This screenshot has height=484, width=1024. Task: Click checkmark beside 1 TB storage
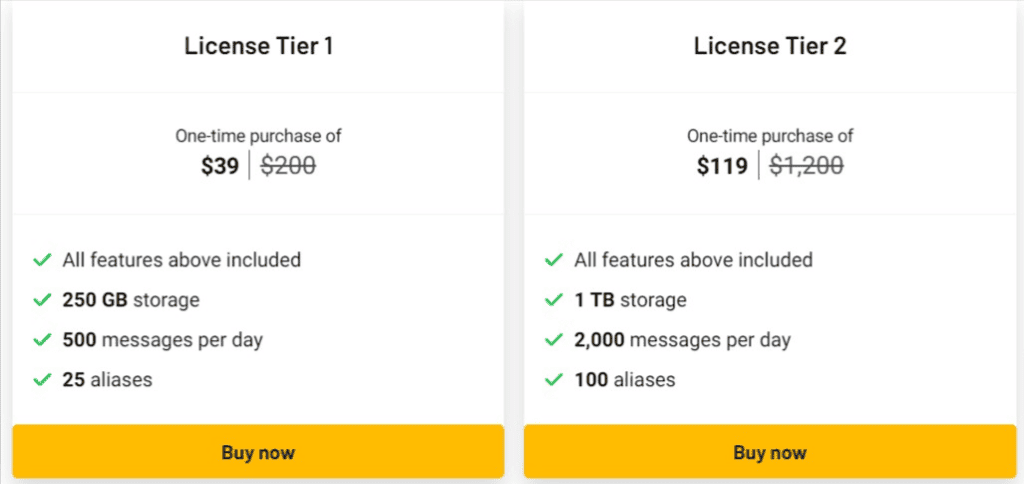pyautogui.click(x=554, y=300)
